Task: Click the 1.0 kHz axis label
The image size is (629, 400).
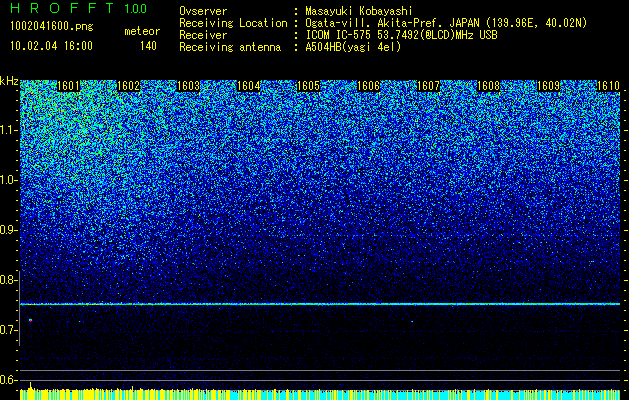Action: (x=8, y=180)
